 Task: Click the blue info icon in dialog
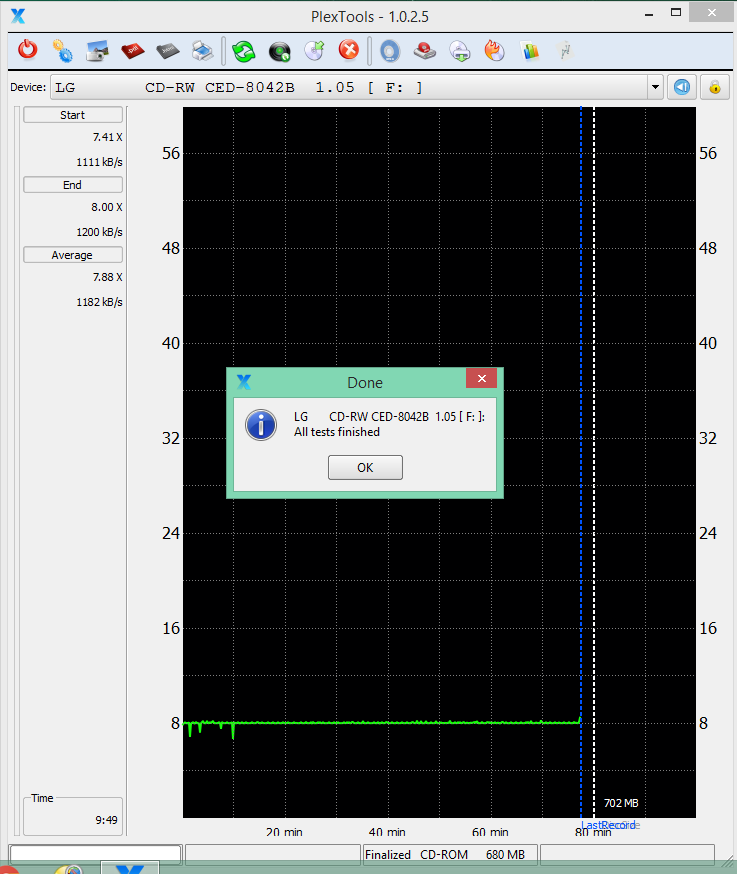261,425
